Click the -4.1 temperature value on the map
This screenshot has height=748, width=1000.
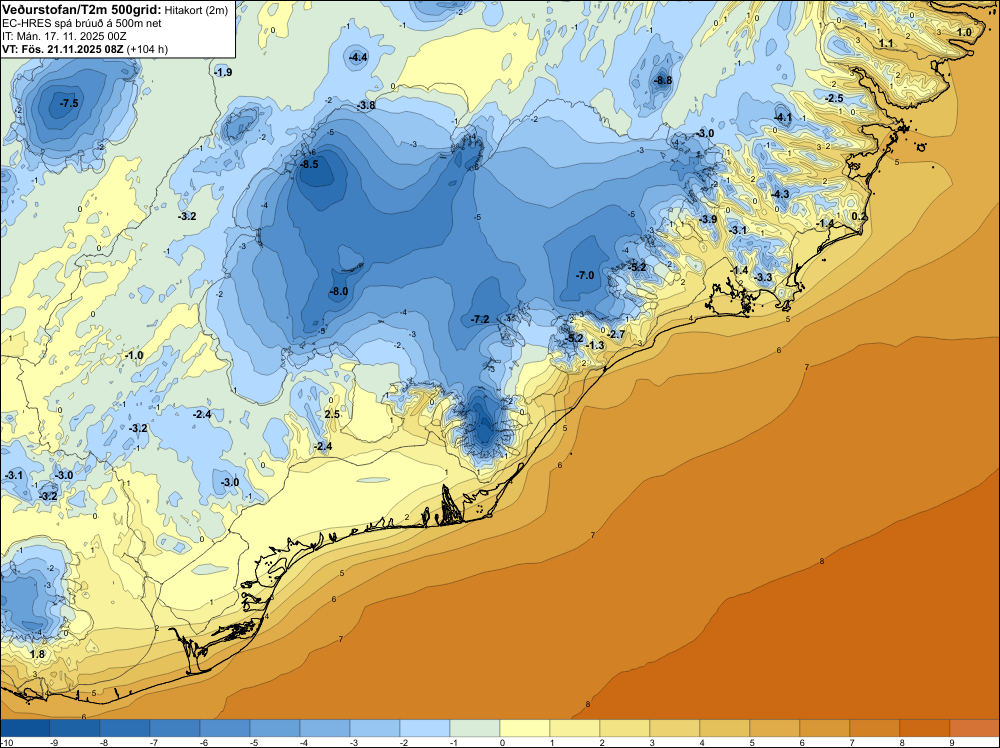(x=783, y=117)
